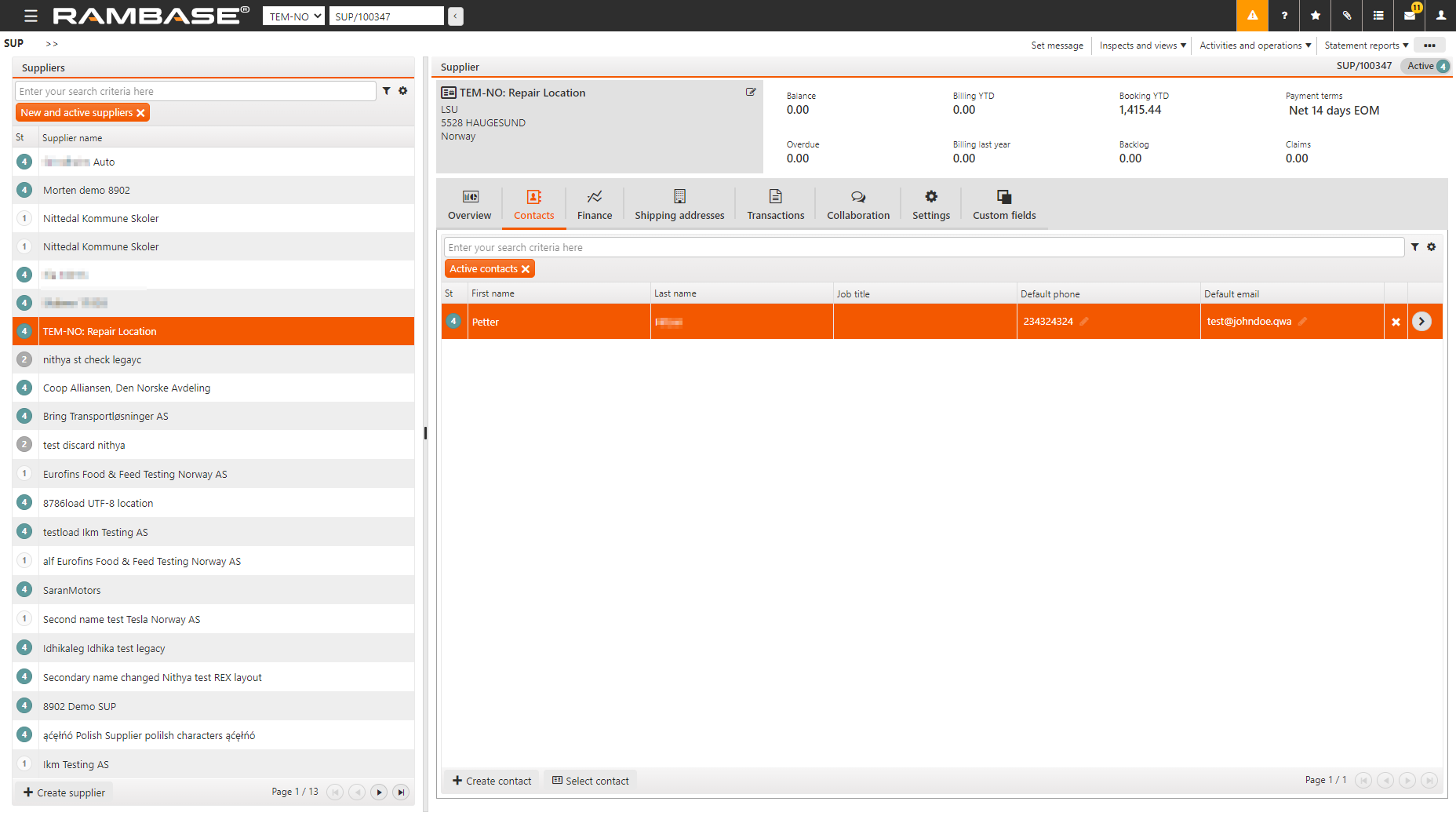Switch to the Finance tab
This screenshot has height=816, width=1456.
(595, 205)
